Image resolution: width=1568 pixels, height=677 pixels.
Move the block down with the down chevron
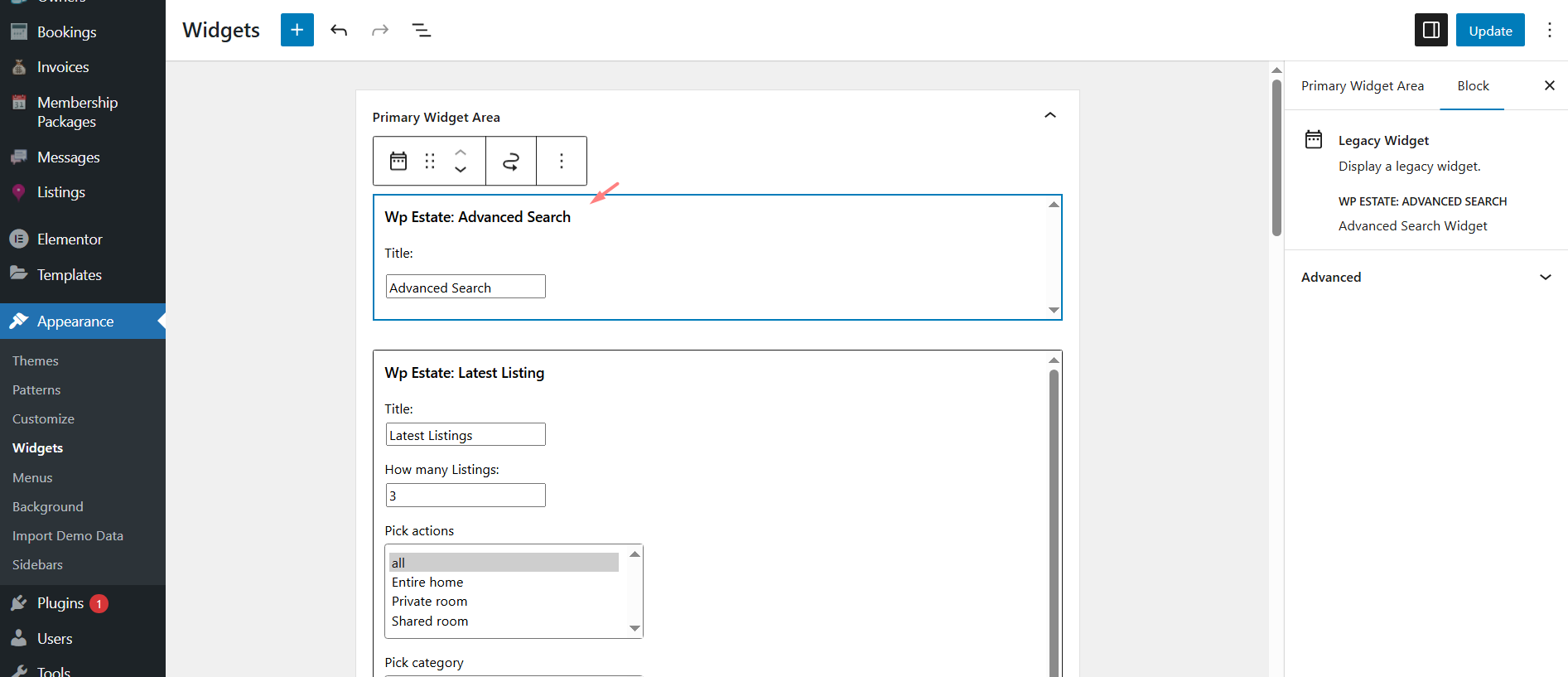pos(461,170)
